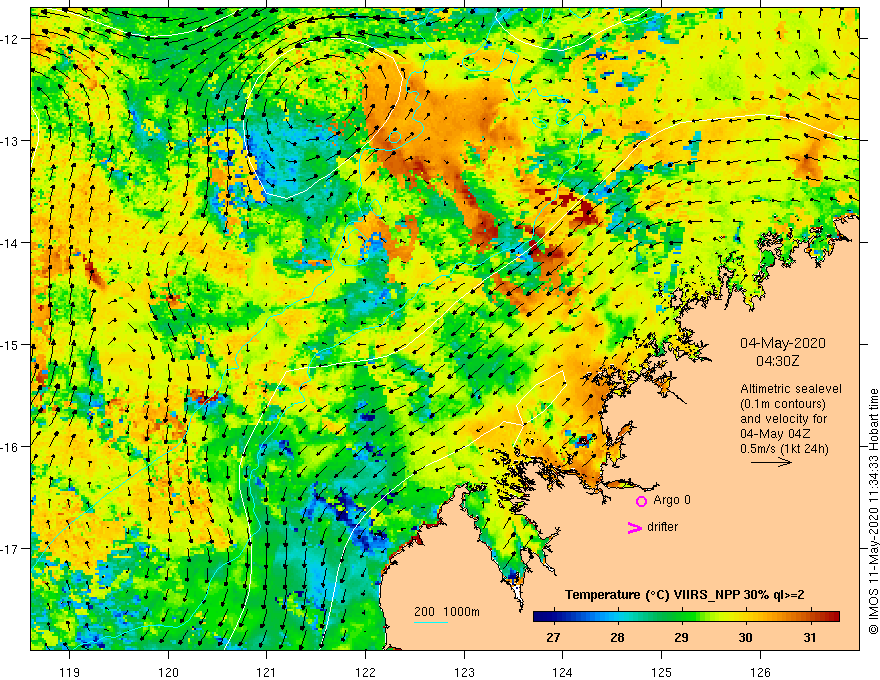Click the 'Argo 0' legend label
The image size is (880, 680).
672,500
